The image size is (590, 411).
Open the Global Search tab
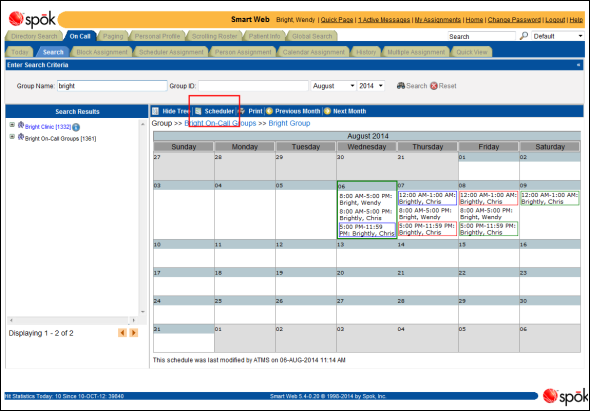pos(312,36)
